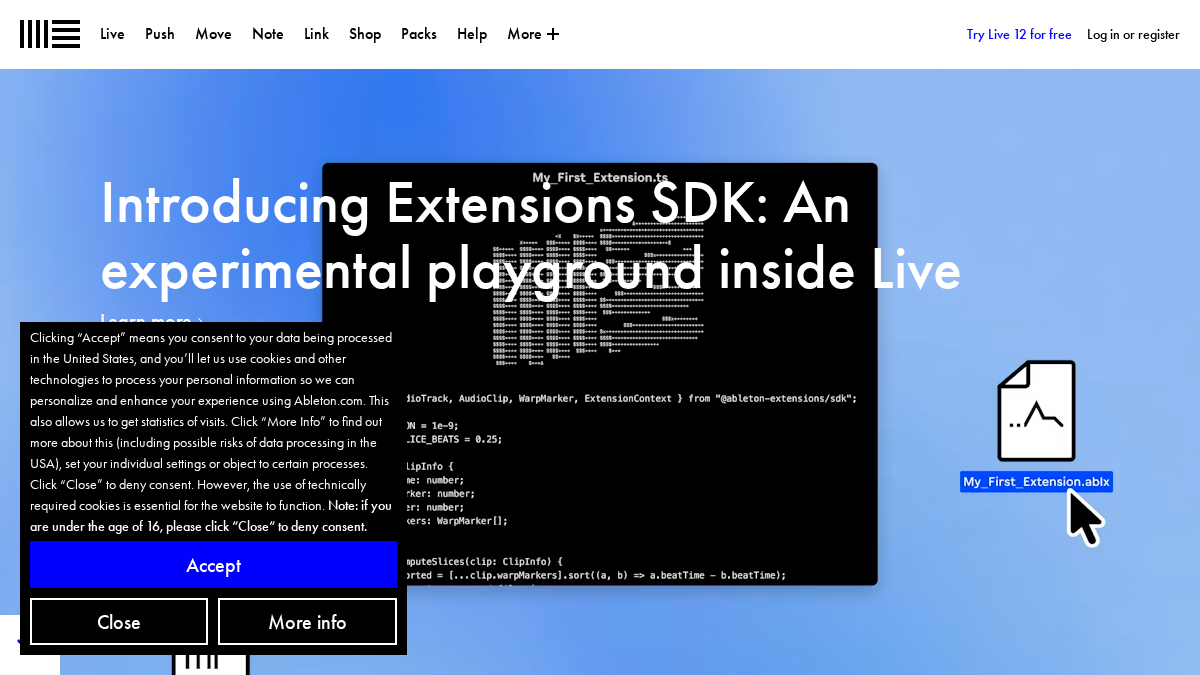The image size is (1200, 675).
Task: Open the Shop page
Action: tap(365, 34)
